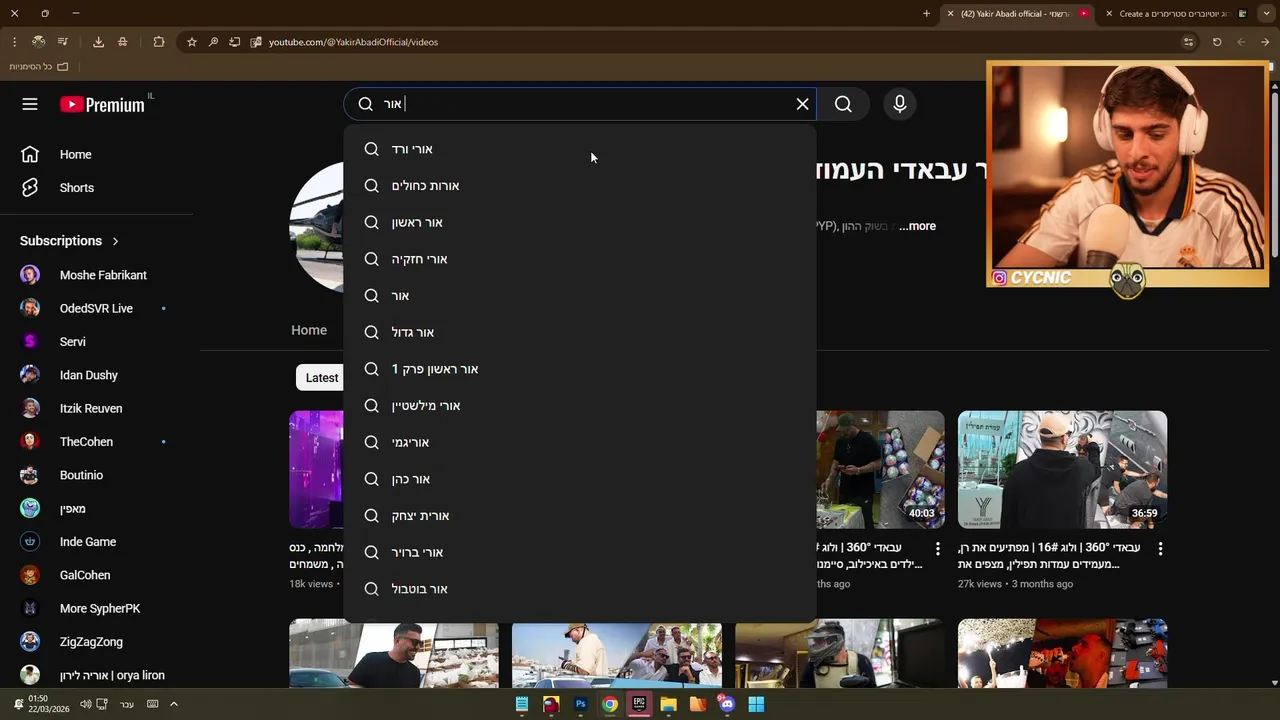Select suggestion אורות כחולים
The height and width of the screenshot is (720, 1280).
(580, 186)
